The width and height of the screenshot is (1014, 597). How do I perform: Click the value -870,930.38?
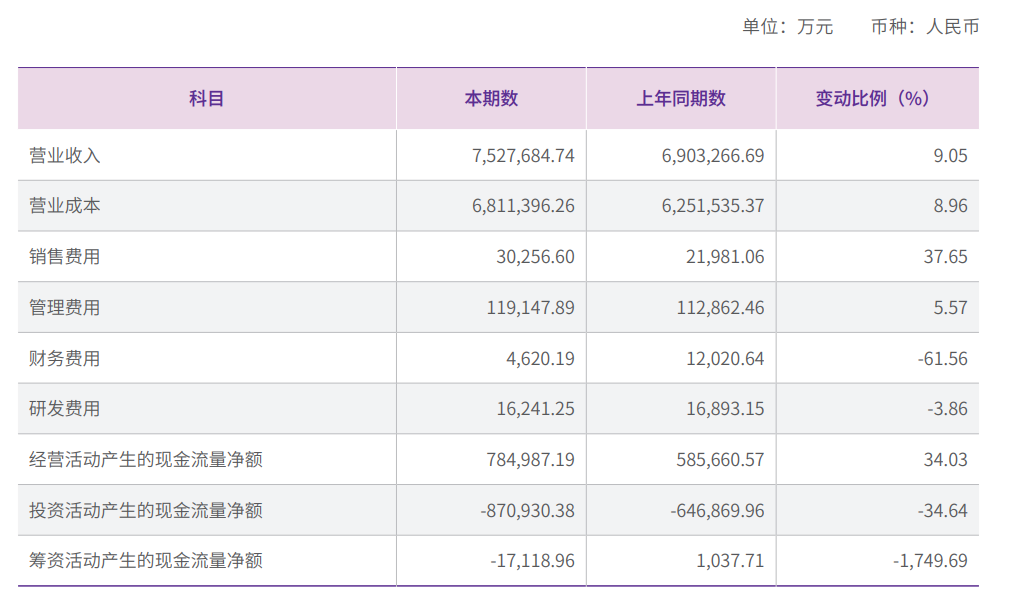coord(527,510)
